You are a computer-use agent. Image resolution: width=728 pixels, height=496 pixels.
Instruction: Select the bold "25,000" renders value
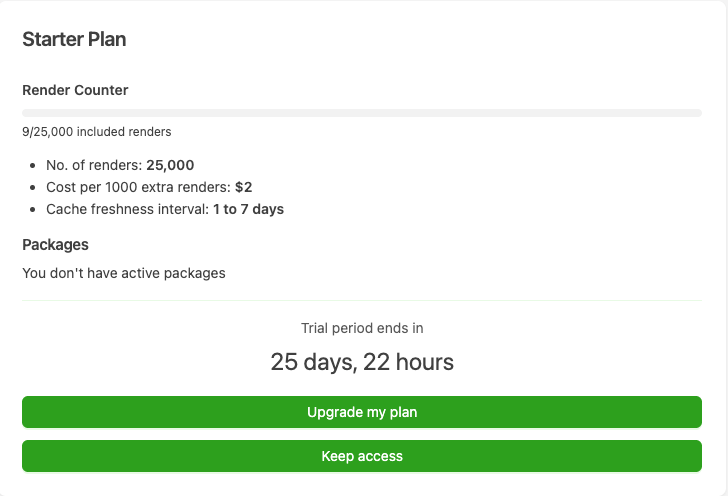(x=170, y=165)
